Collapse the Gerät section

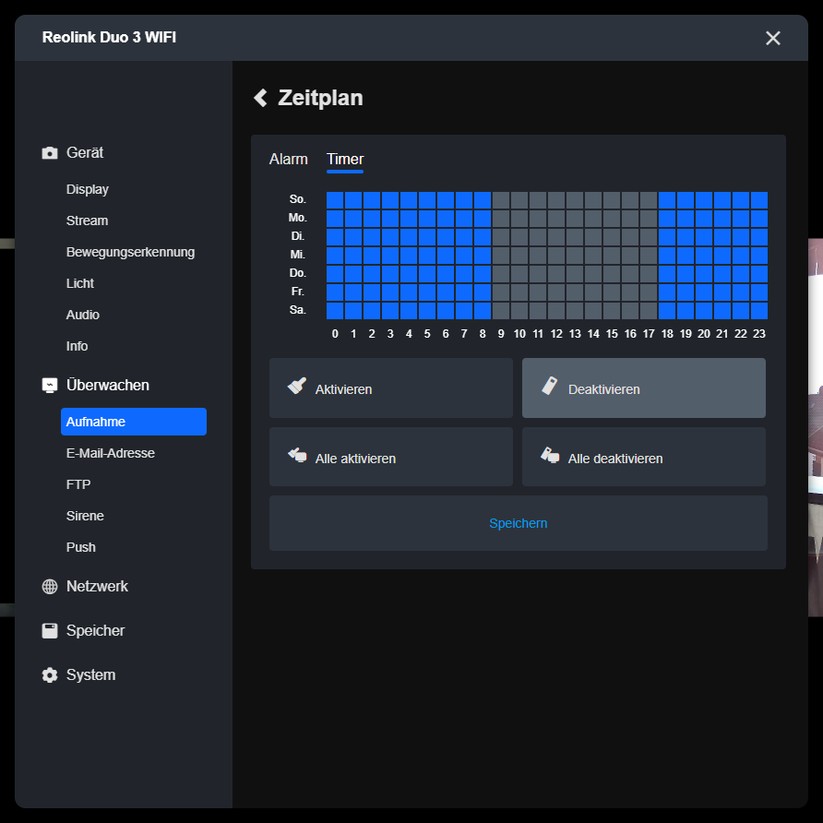coord(87,152)
